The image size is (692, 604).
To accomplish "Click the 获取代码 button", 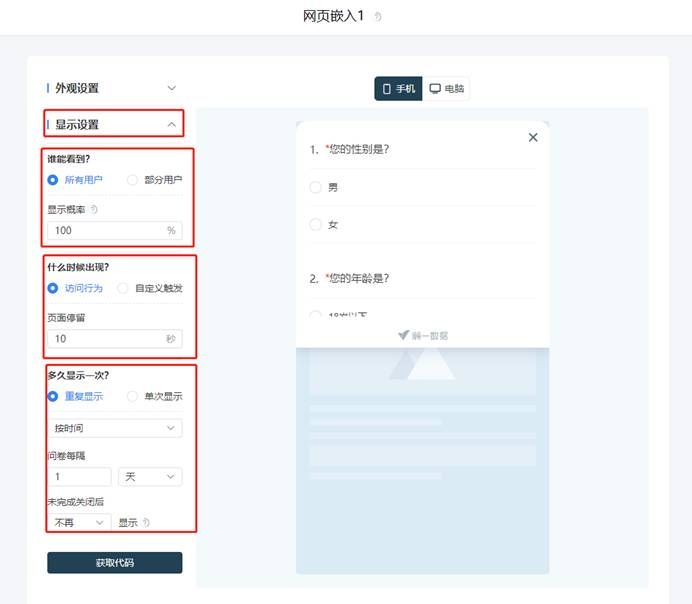I will point(115,563).
